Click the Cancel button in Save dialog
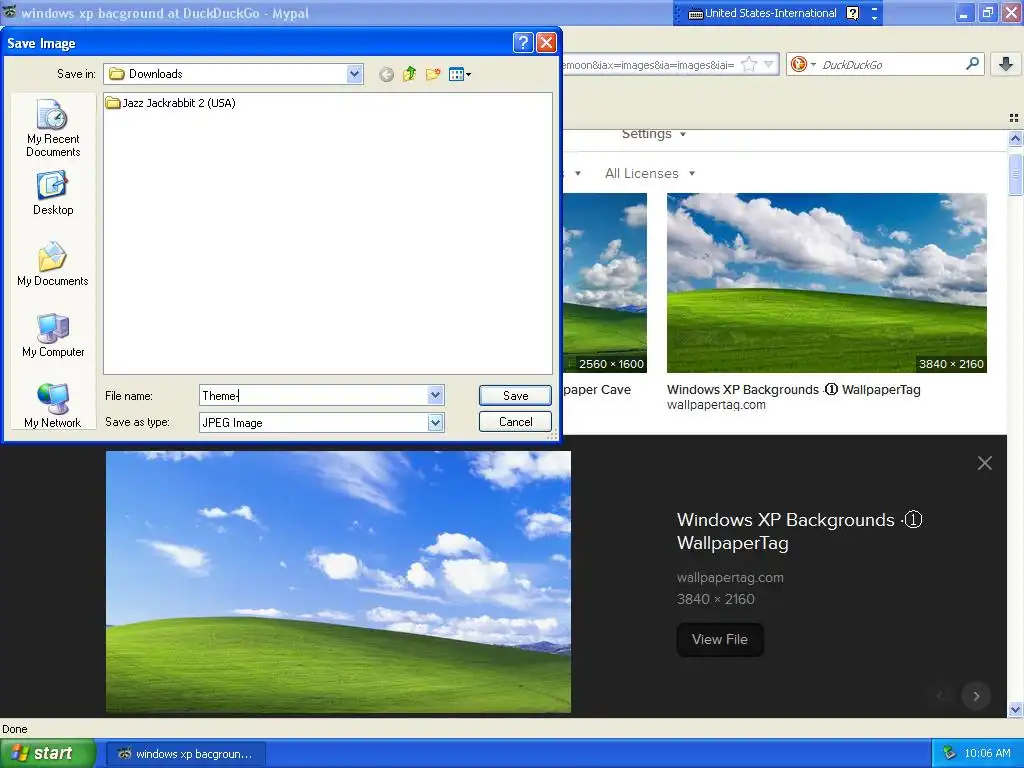1024x768 pixels. 515,421
